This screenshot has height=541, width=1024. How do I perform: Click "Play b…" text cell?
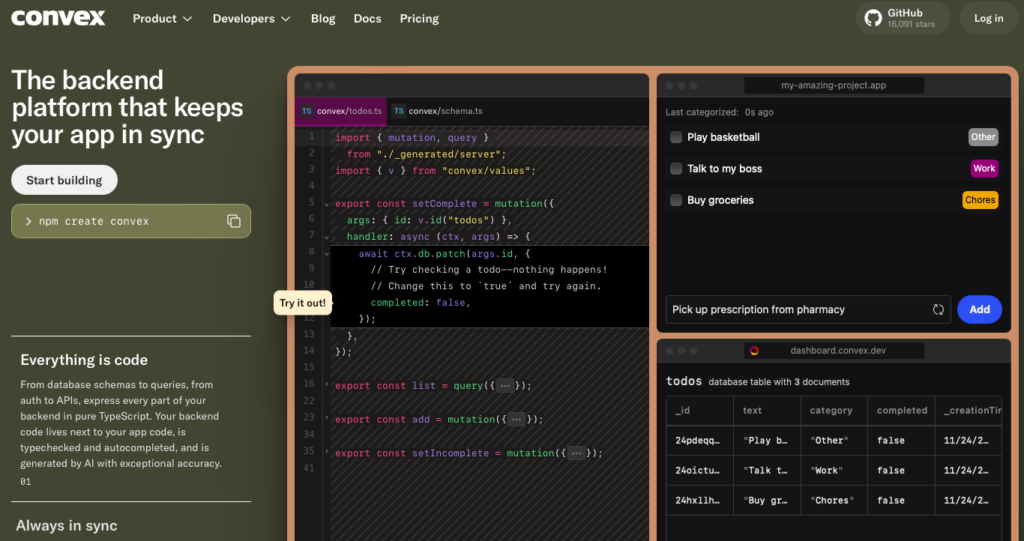[x=765, y=440]
